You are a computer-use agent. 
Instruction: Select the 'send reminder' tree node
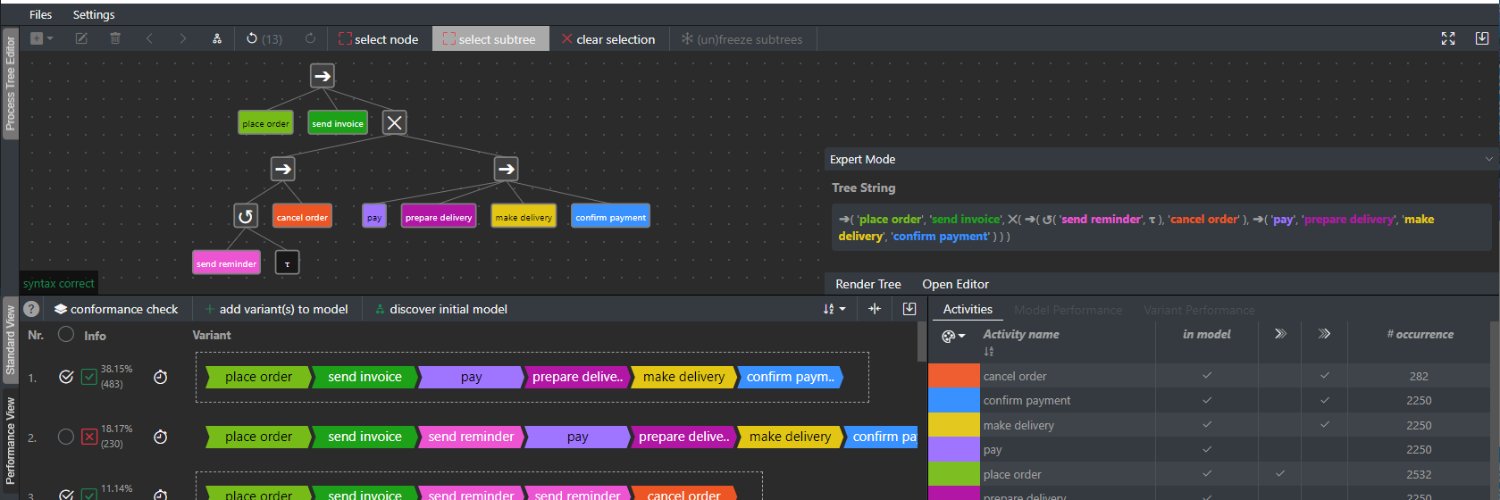point(227,264)
